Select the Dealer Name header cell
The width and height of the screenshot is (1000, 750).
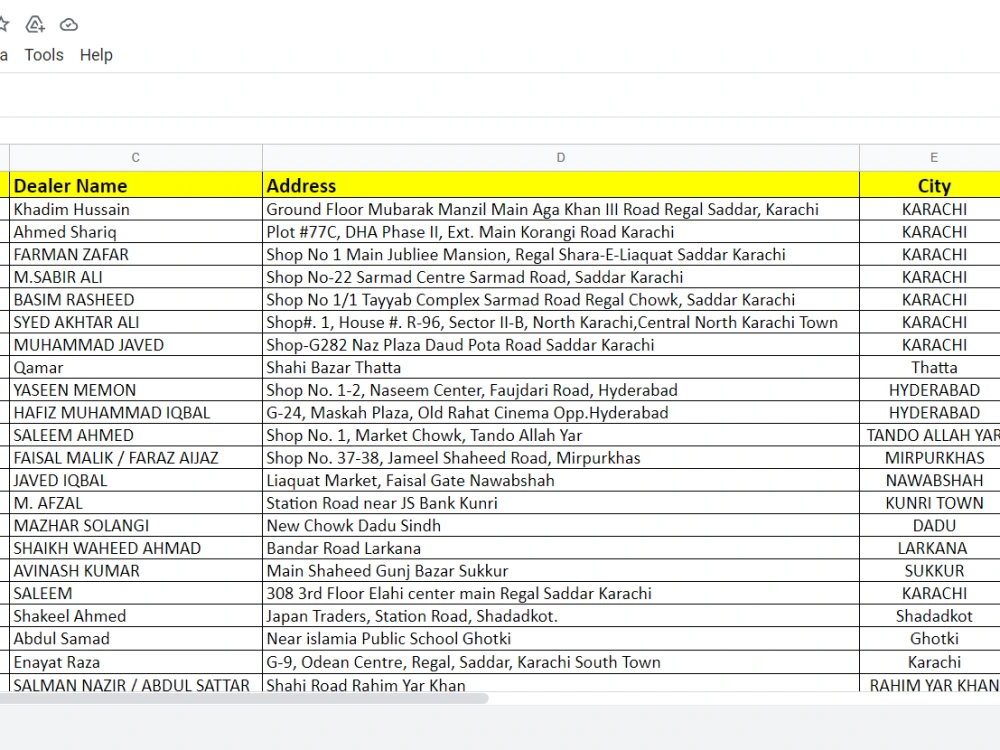click(x=136, y=186)
